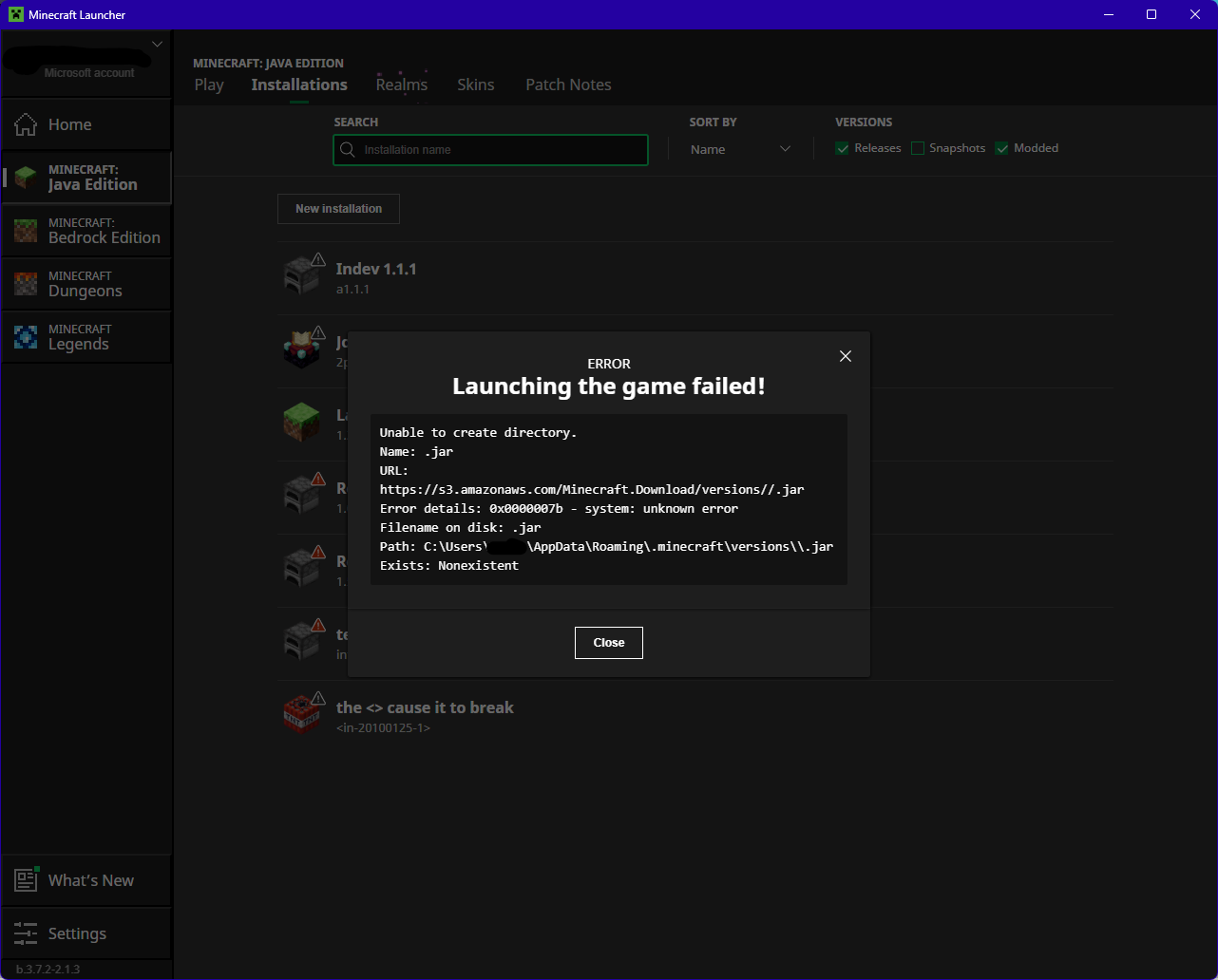Click the 'MINECRAFT: JAVA EDITION' header text
Viewport: 1218px width, 980px height.
coord(269,64)
